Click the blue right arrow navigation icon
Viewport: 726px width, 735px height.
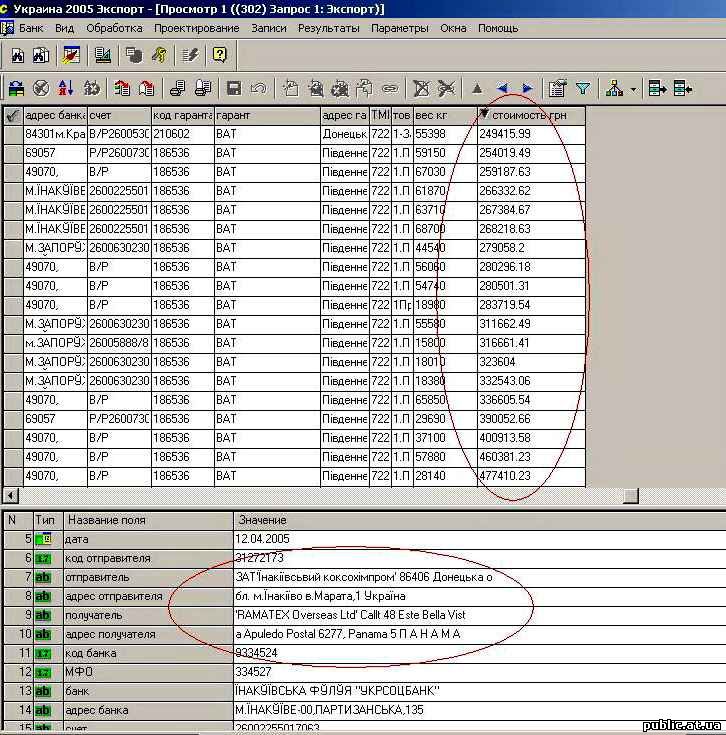[x=527, y=88]
